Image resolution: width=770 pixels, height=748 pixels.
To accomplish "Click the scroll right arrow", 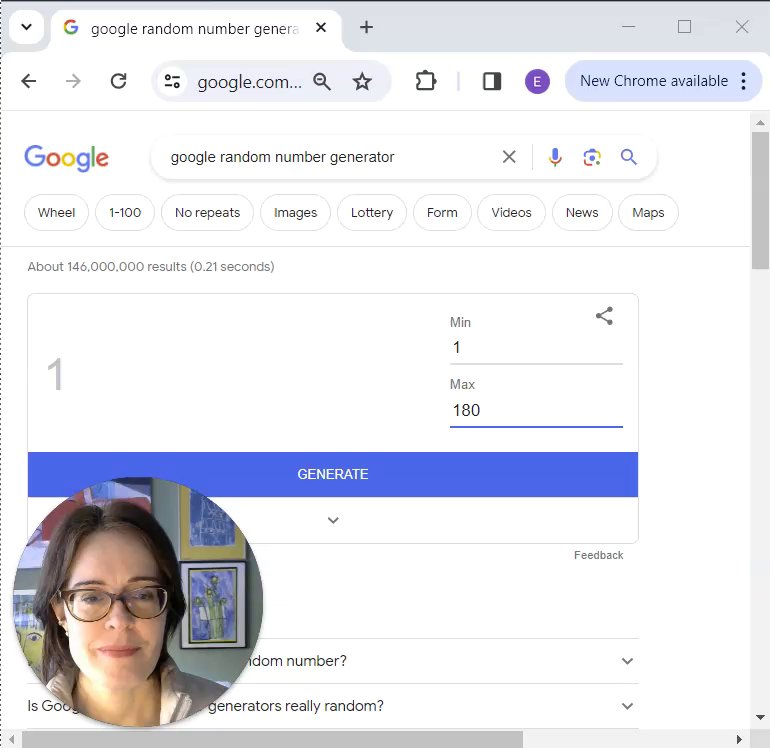I will (740, 740).
